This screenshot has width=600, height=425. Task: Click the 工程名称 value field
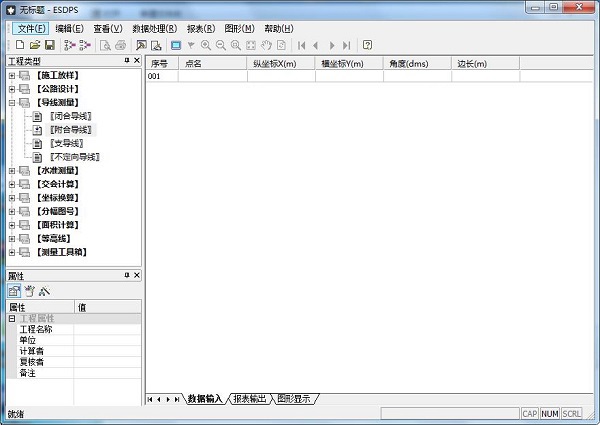[108, 329]
